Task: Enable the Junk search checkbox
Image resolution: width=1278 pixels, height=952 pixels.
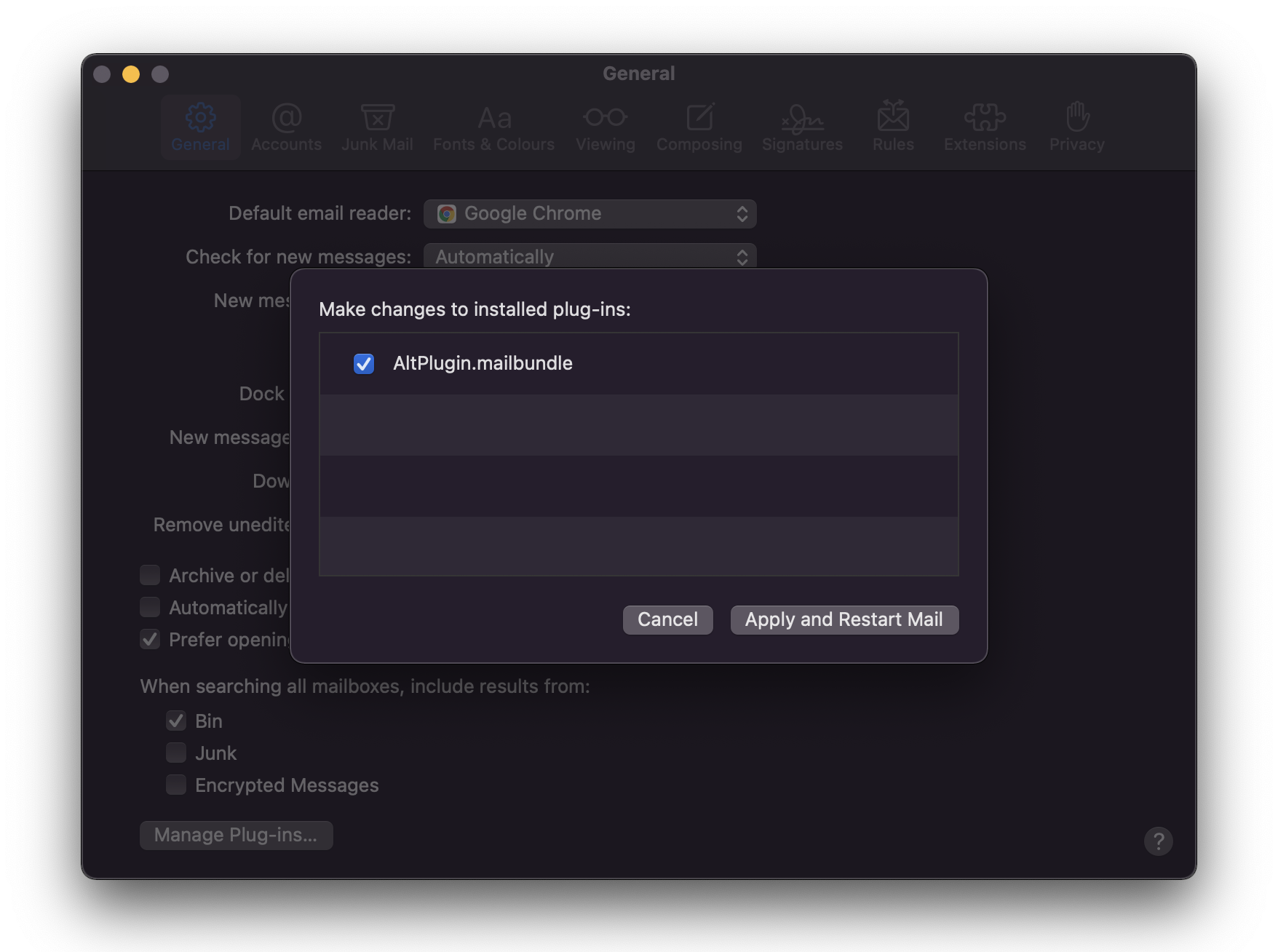Action: [x=176, y=753]
